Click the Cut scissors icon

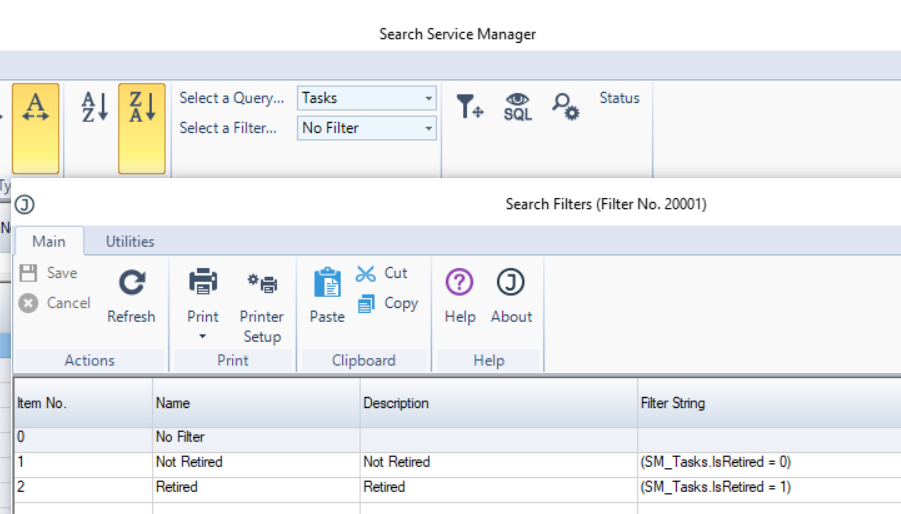pyautogui.click(x=366, y=273)
